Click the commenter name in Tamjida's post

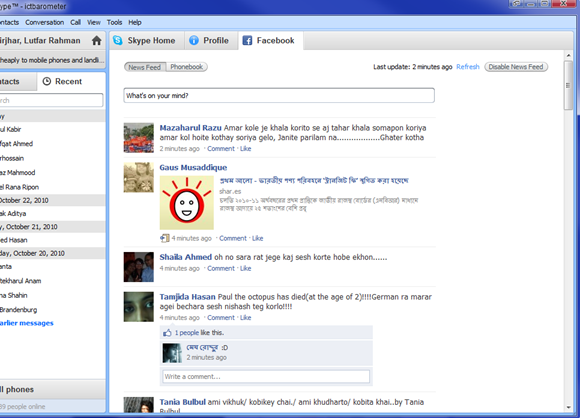click(202, 348)
